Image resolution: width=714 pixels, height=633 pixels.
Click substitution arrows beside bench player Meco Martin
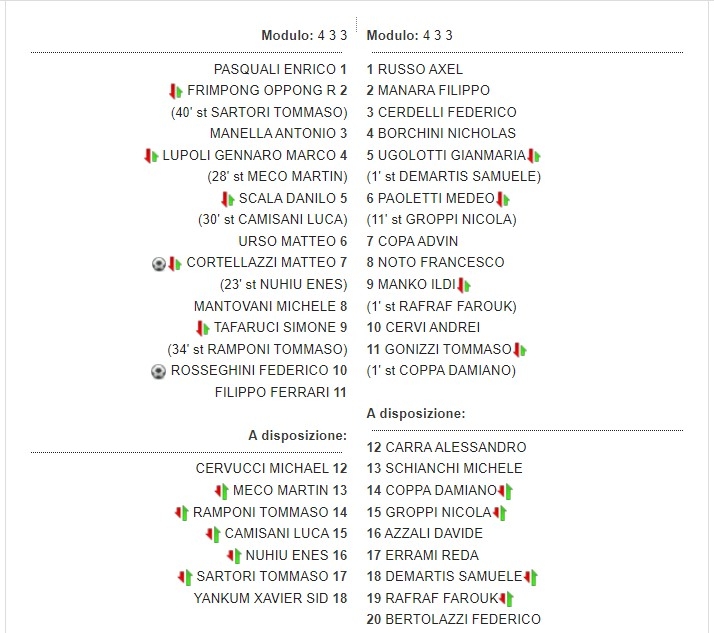[x=221, y=491]
